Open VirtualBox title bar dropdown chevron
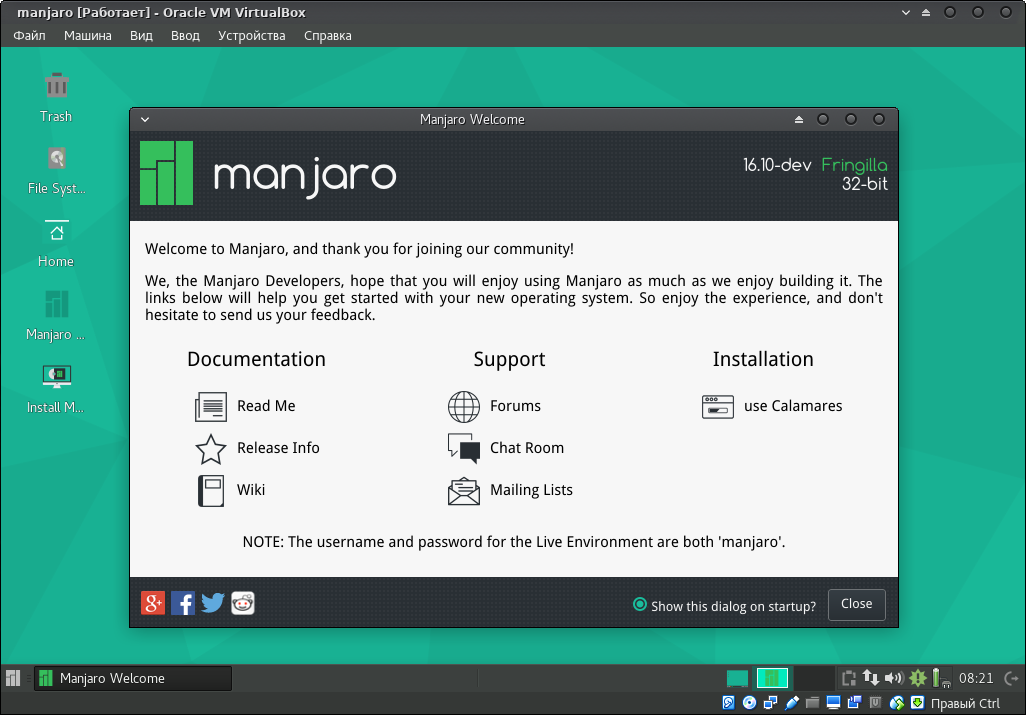Screen dimensions: 1026x715 [x=906, y=12]
